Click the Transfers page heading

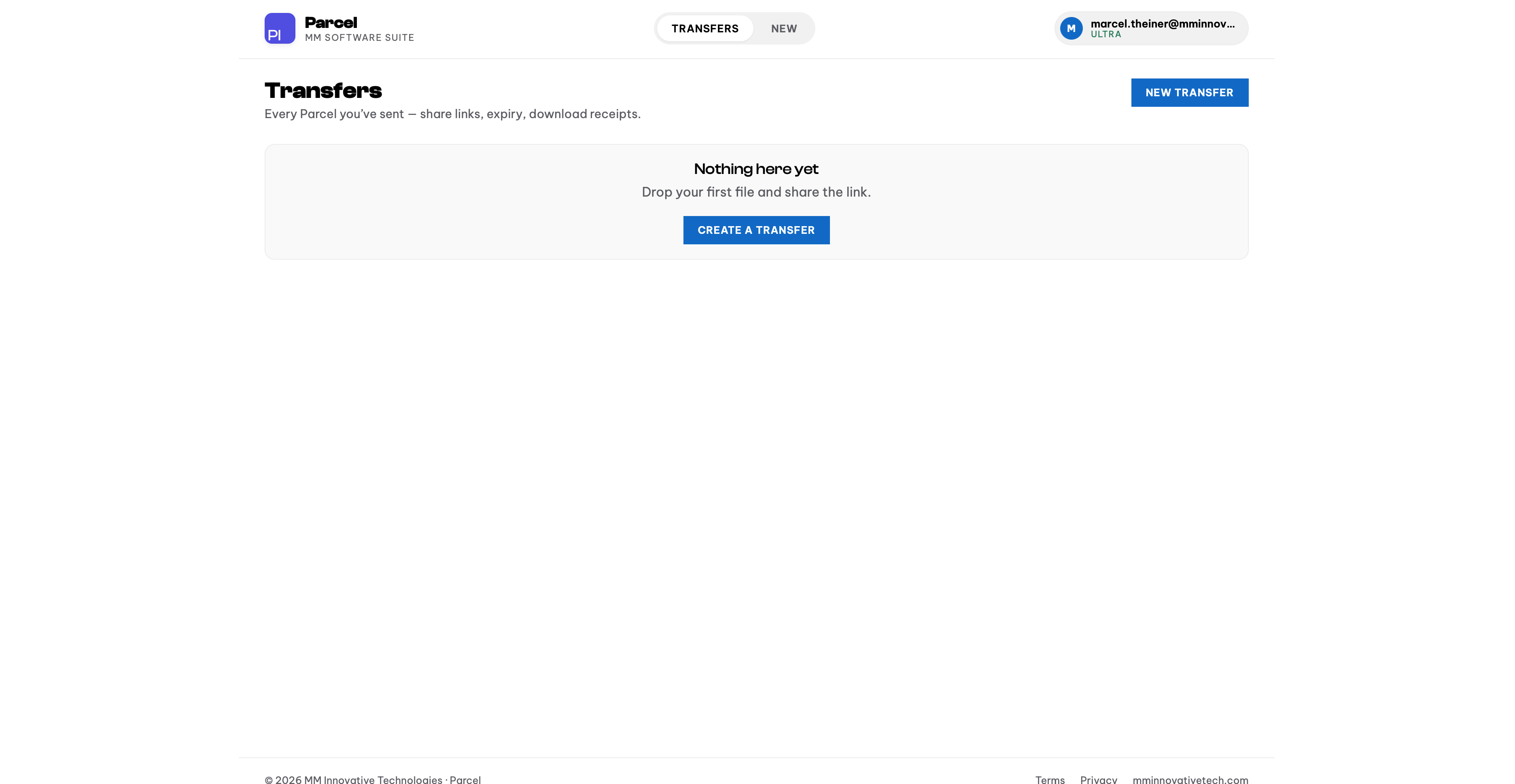(x=323, y=91)
